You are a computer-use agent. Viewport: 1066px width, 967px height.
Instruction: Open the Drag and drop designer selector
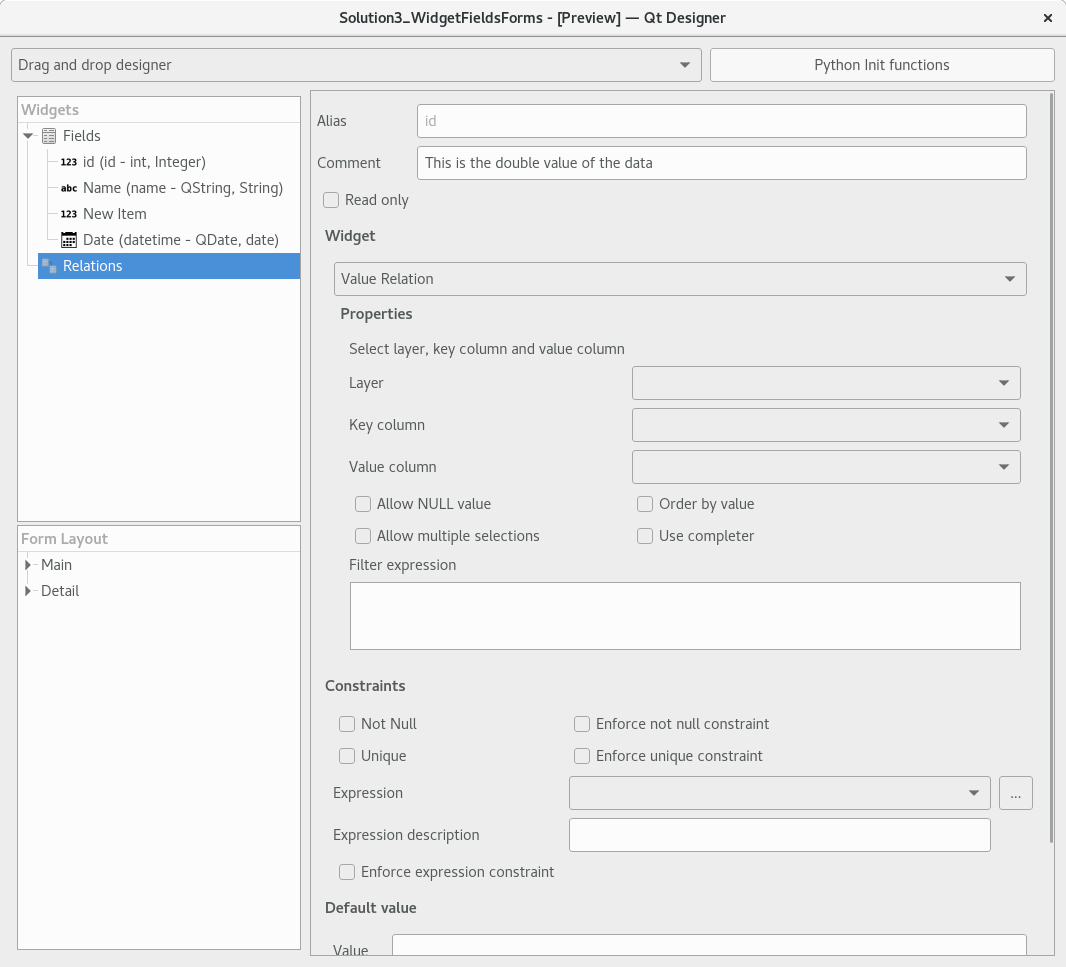(x=356, y=64)
